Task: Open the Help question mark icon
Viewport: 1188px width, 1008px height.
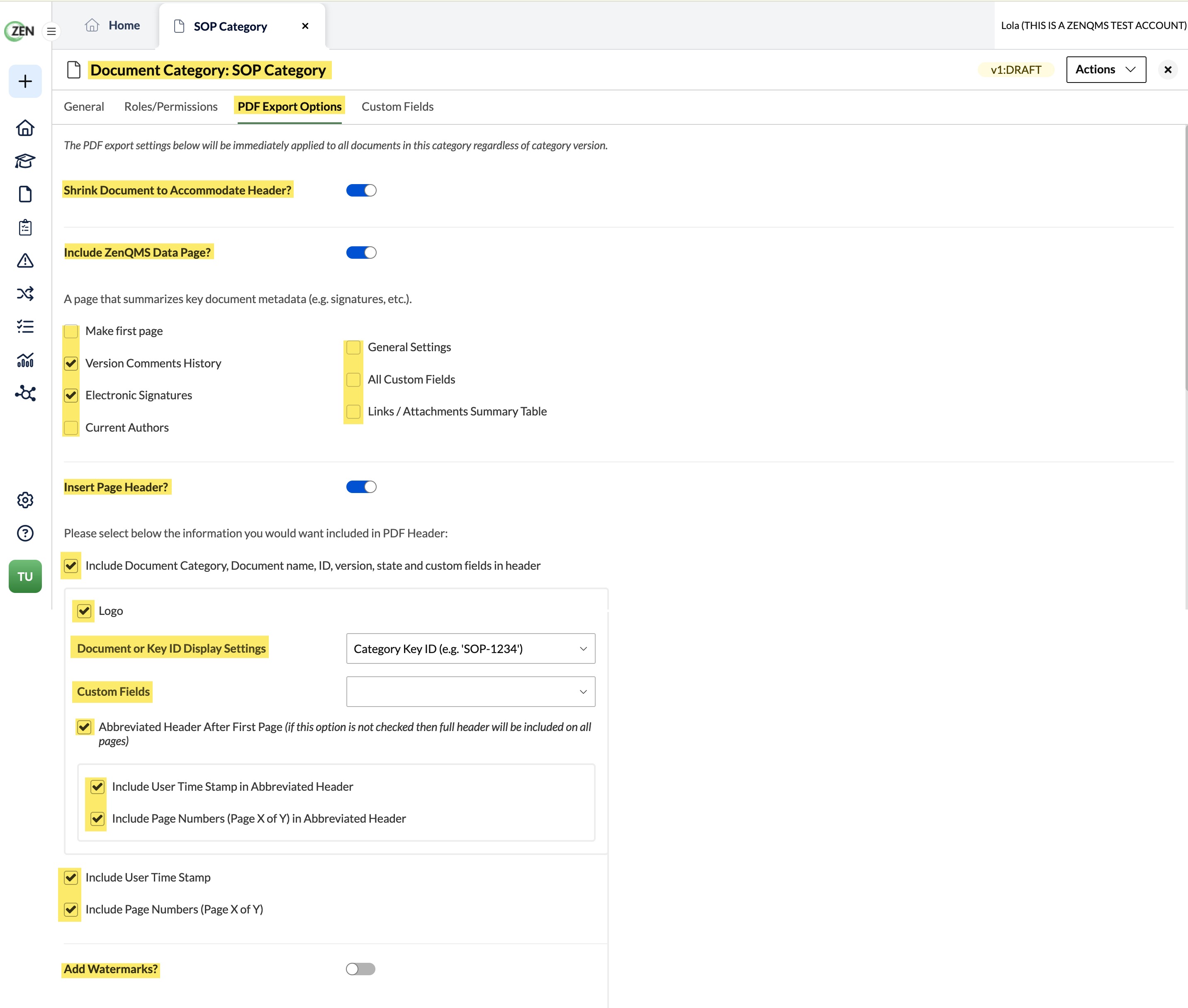Action: pos(25,533)
